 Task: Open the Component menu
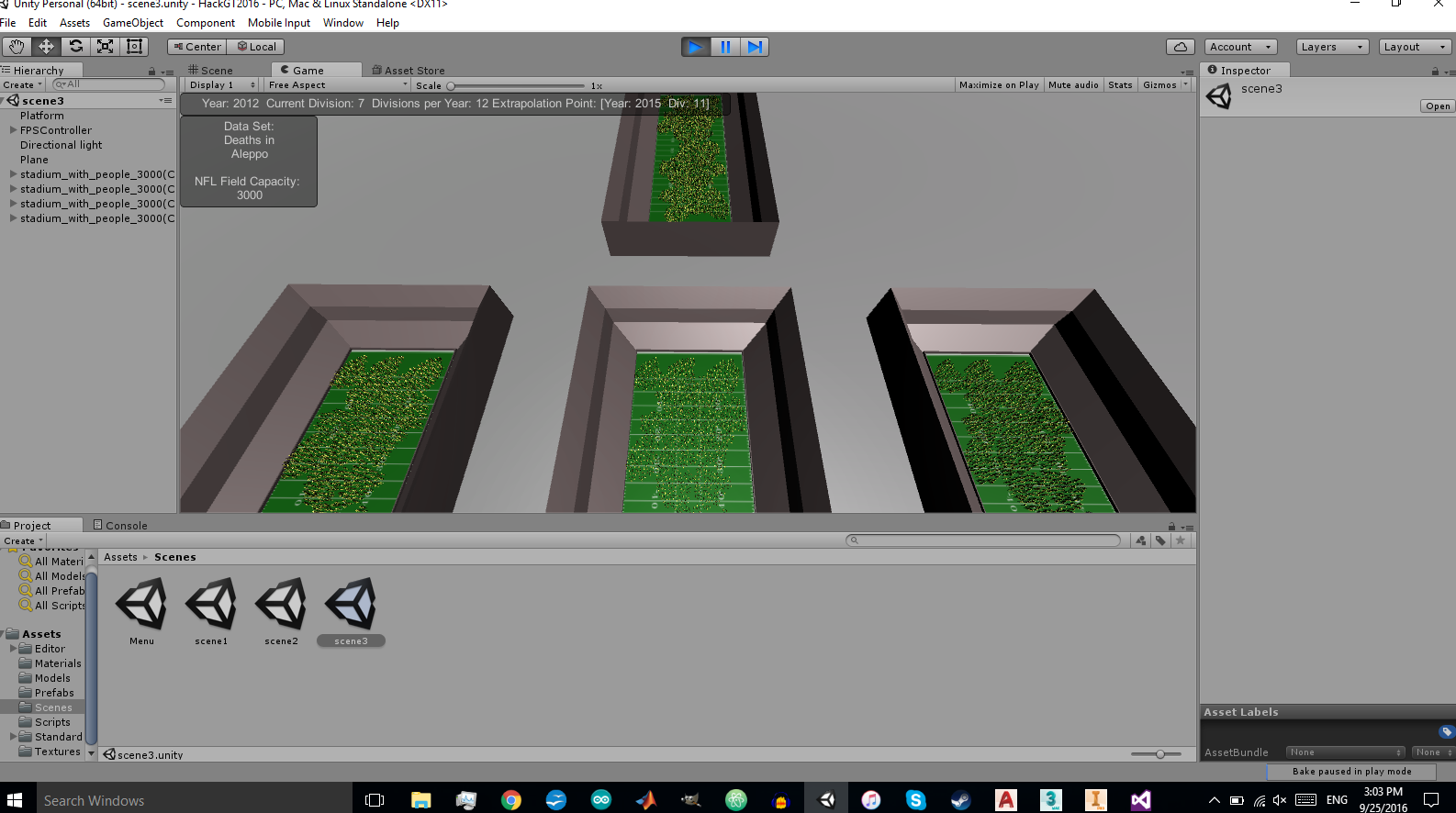point(206,23)
